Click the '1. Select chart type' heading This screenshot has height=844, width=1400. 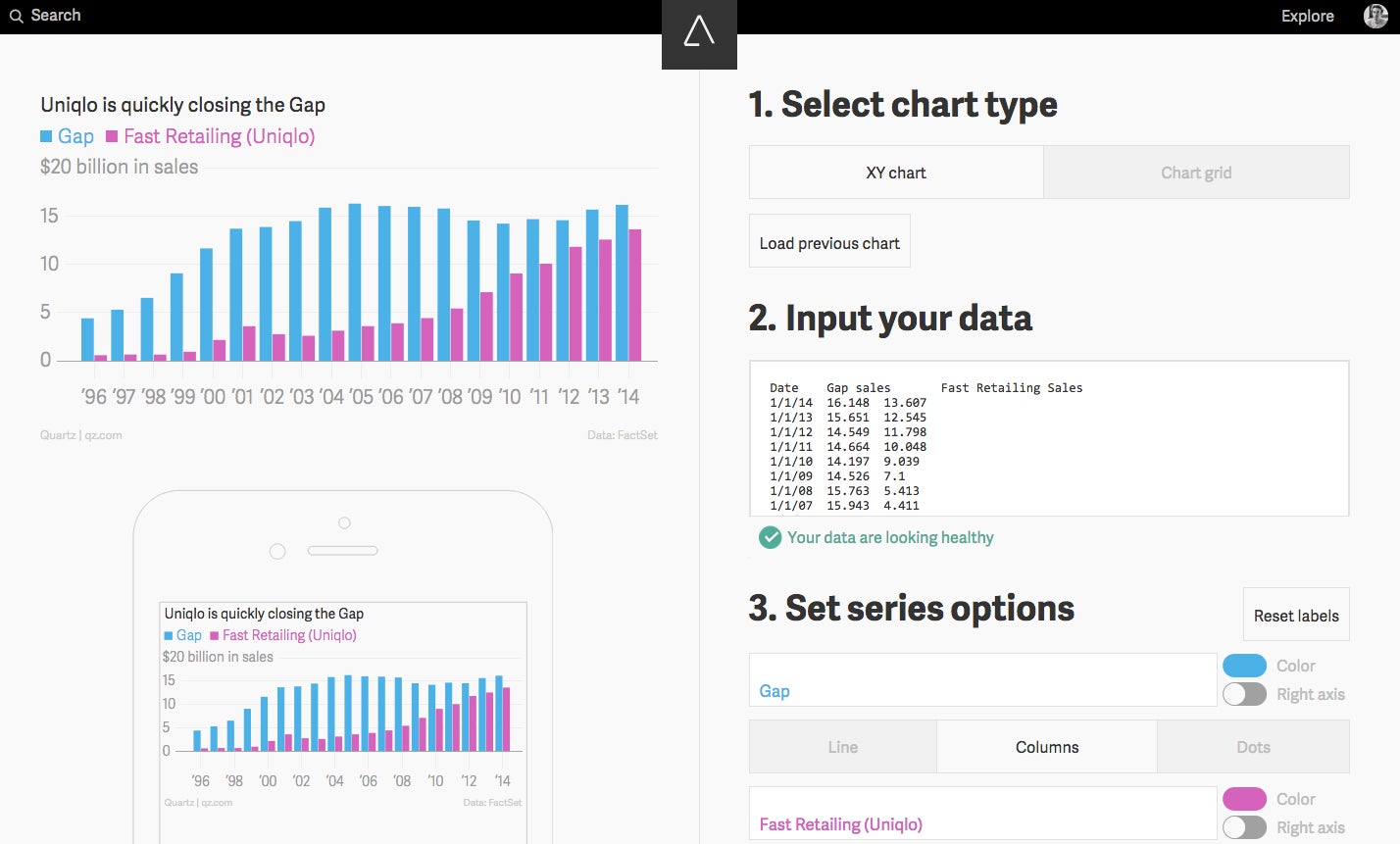point(903,104)
